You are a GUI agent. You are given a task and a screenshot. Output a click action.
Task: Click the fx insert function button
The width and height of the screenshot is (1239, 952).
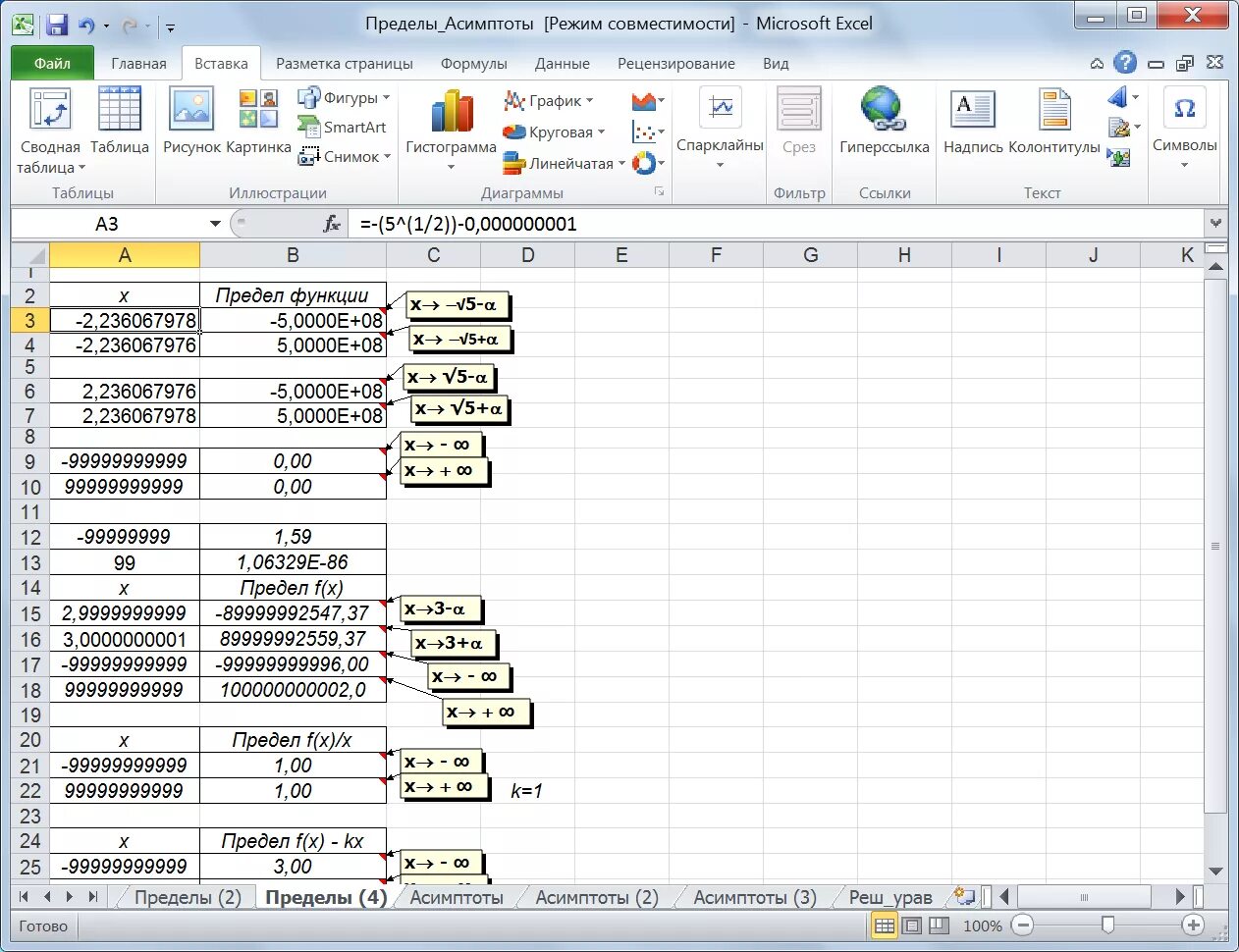(x=332, y=224)
